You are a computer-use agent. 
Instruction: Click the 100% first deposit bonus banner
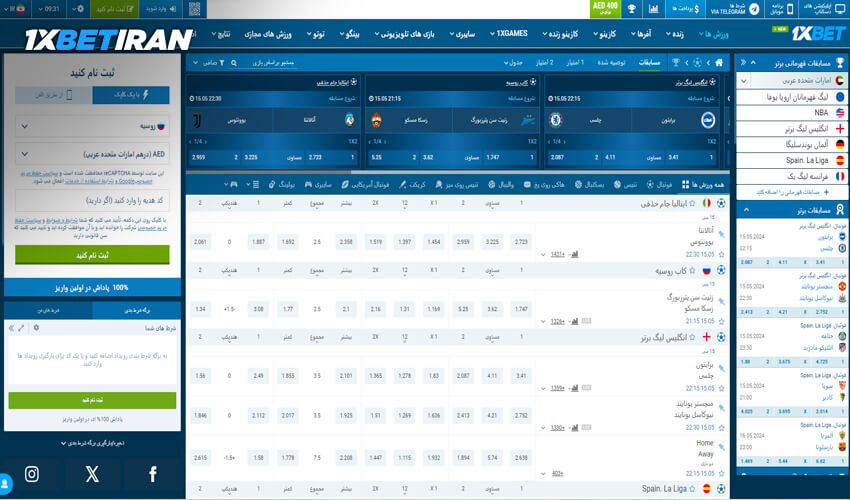pyautogui.click(x=92, y=288)
